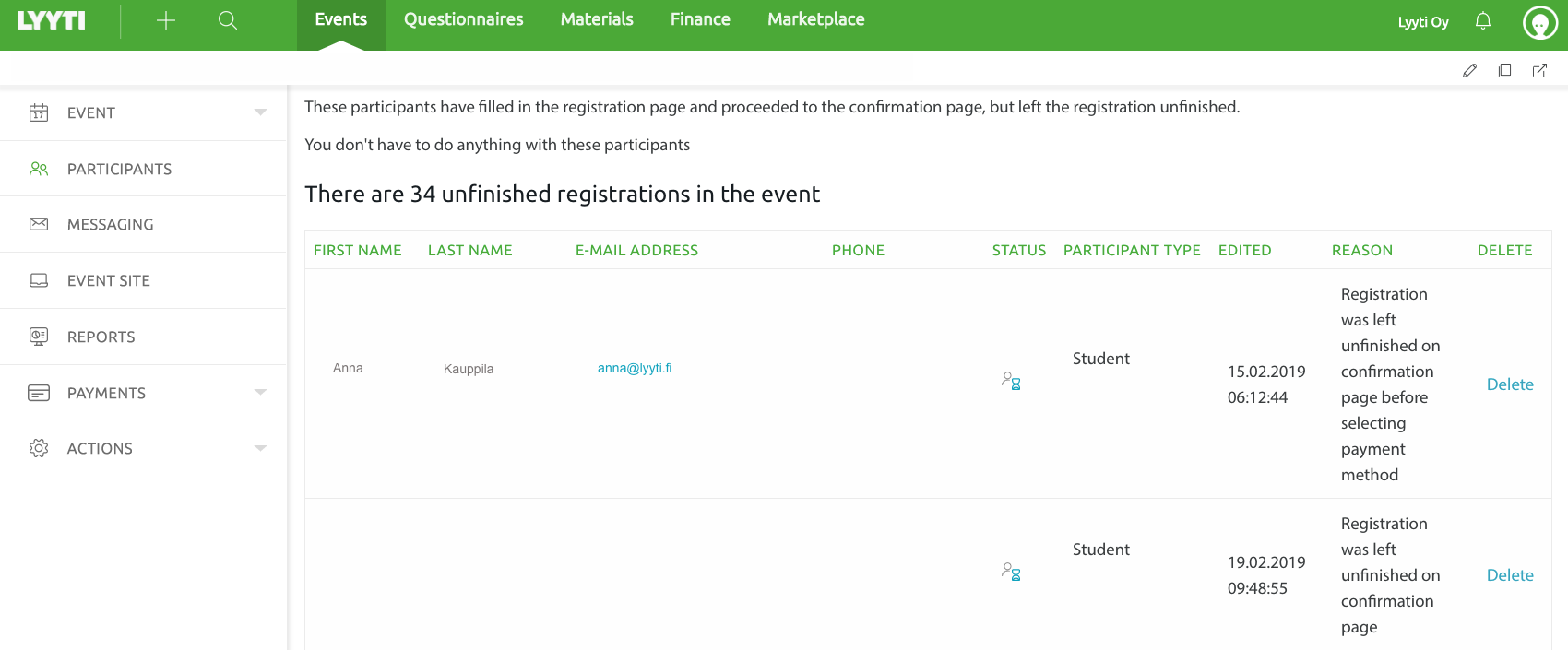The width and height of the screenshot is (1568, 650).
Task: Click first name cell 'Anna'
Action: pyautogui.click(x=348, y=368)
